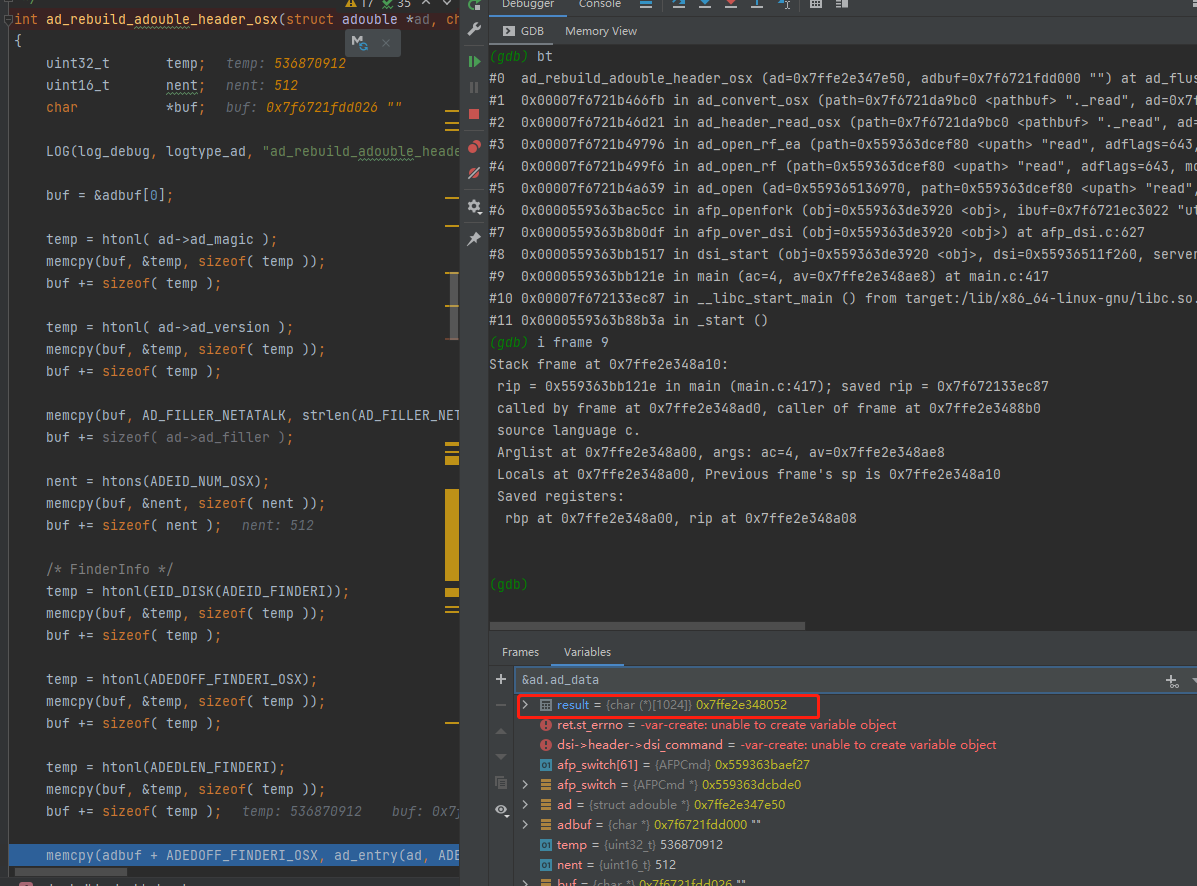1197x886 pixels.
Task: Open the wrench settings icon in debug sidebar
Action: click(474, 30)
